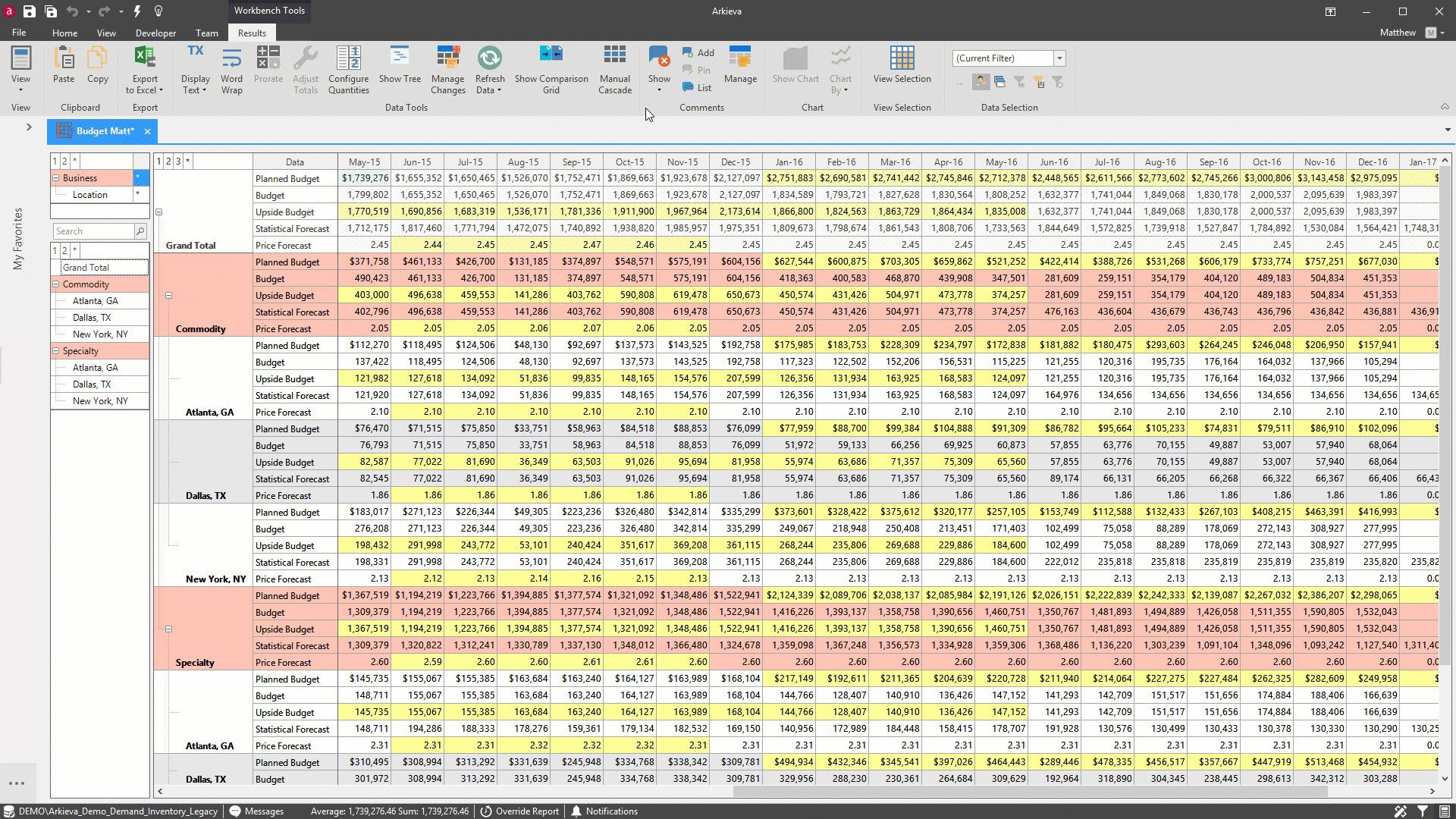Image resolution: width=1456 pixels, height=819 pixels.
Task: Click the light bulb tips icon
Action: click(158, 11)
